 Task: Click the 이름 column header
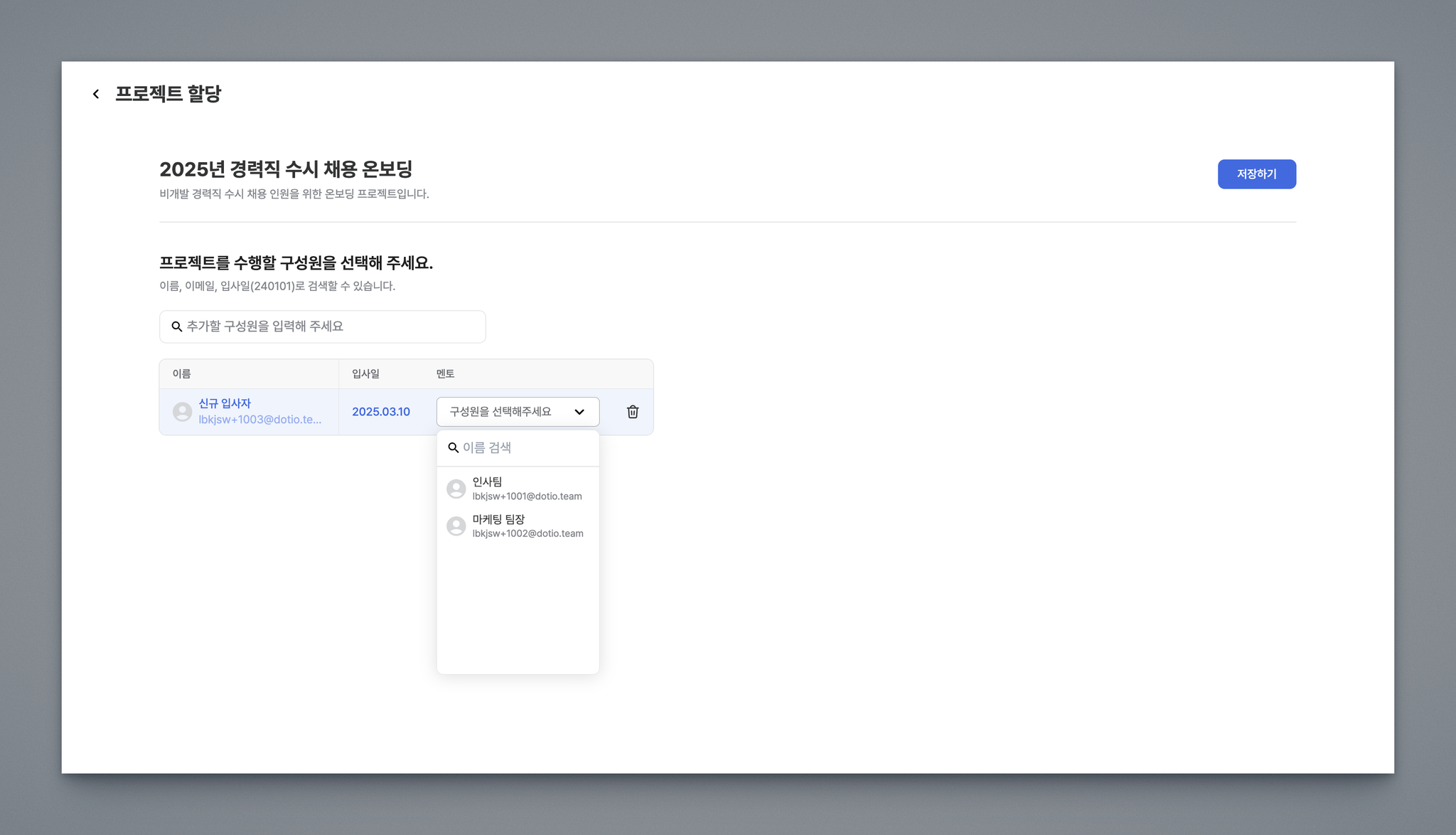[x=181, y=374]
